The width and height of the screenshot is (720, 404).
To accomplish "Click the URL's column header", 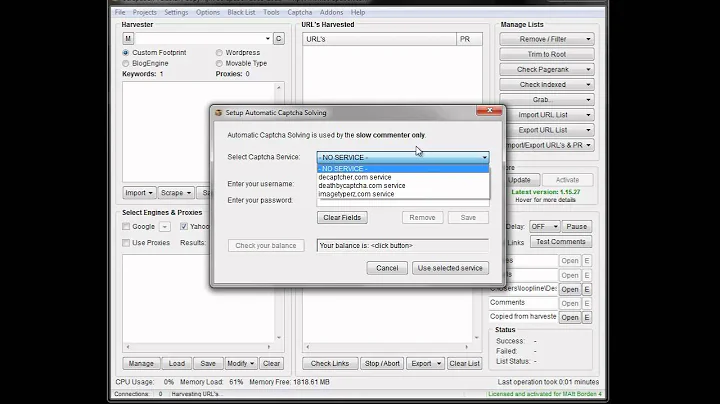I will (379, 39).
